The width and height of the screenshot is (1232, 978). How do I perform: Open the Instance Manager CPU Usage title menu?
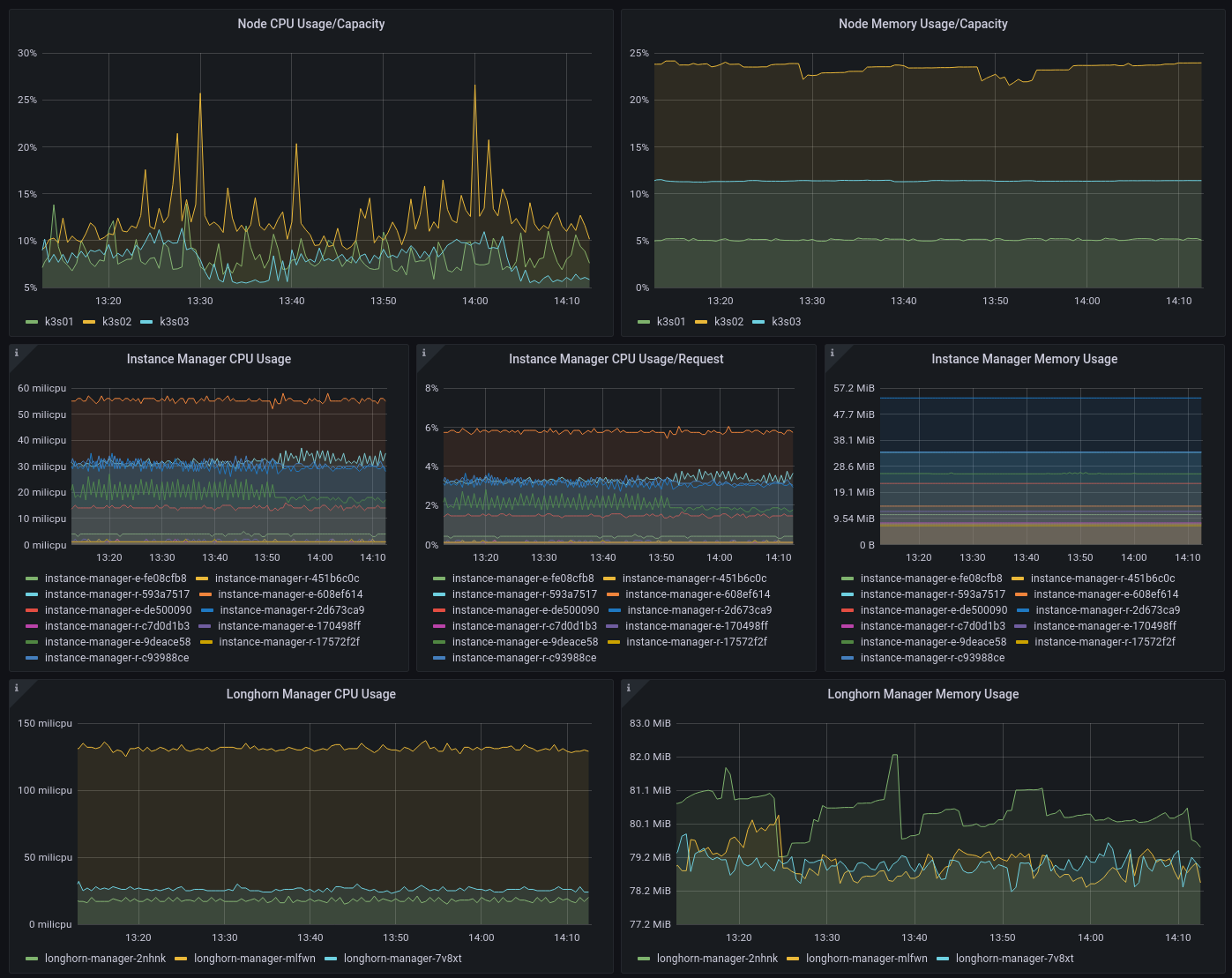pyautogui.click(x=209, y=359)
